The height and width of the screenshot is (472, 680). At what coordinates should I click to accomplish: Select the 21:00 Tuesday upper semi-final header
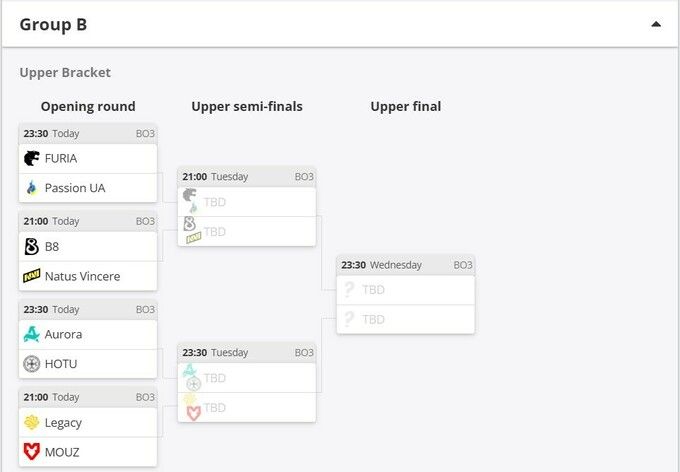[247, 177]
